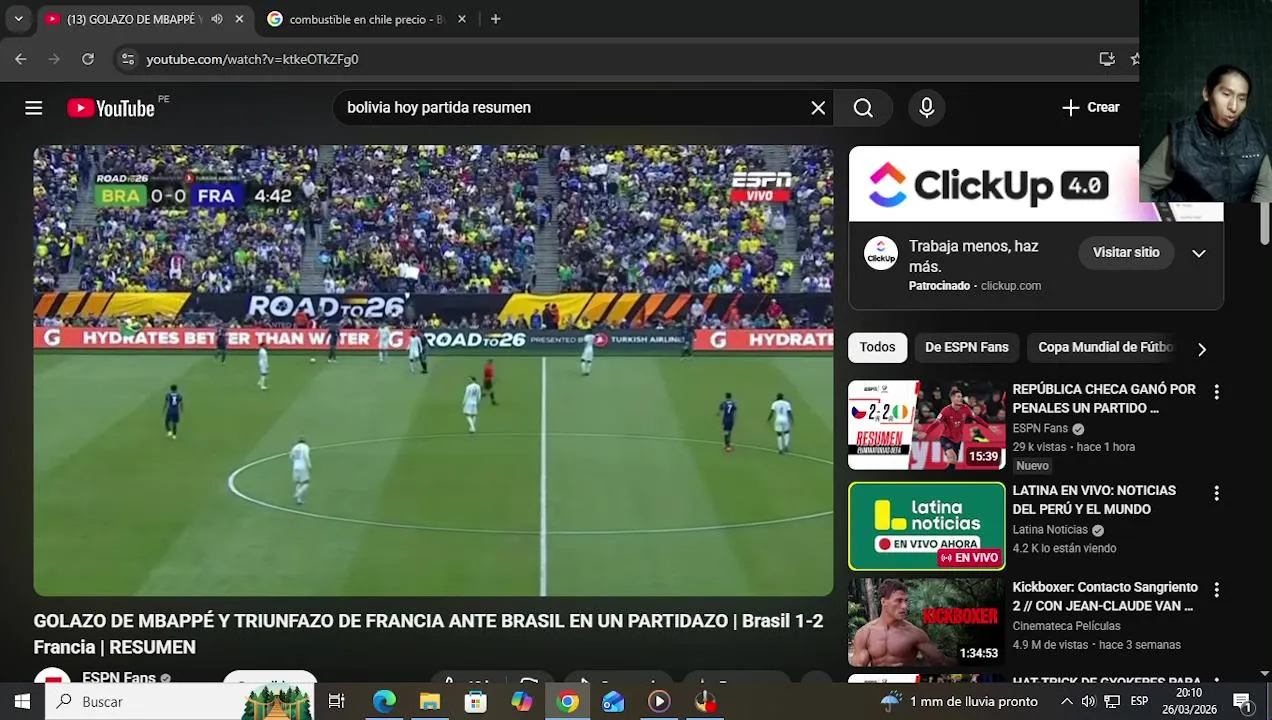Open options menu for Kickboxer video
The height and width of the screenshot is (720, 1272).
(1216, 590)
